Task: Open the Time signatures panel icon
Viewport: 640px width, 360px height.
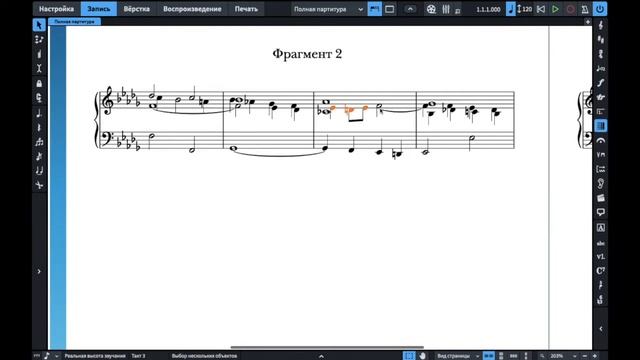Action: point(600,54)
